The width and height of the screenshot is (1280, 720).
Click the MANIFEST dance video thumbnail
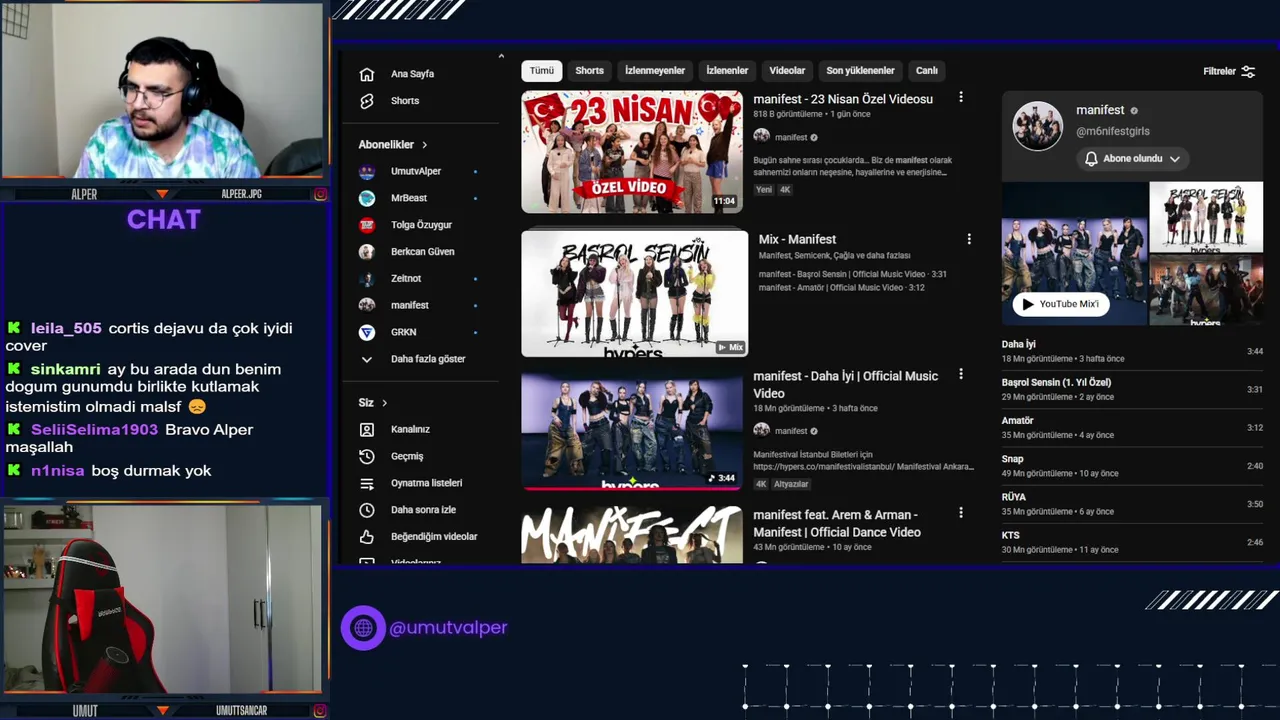pyautogui.click(x=632, y=535)
